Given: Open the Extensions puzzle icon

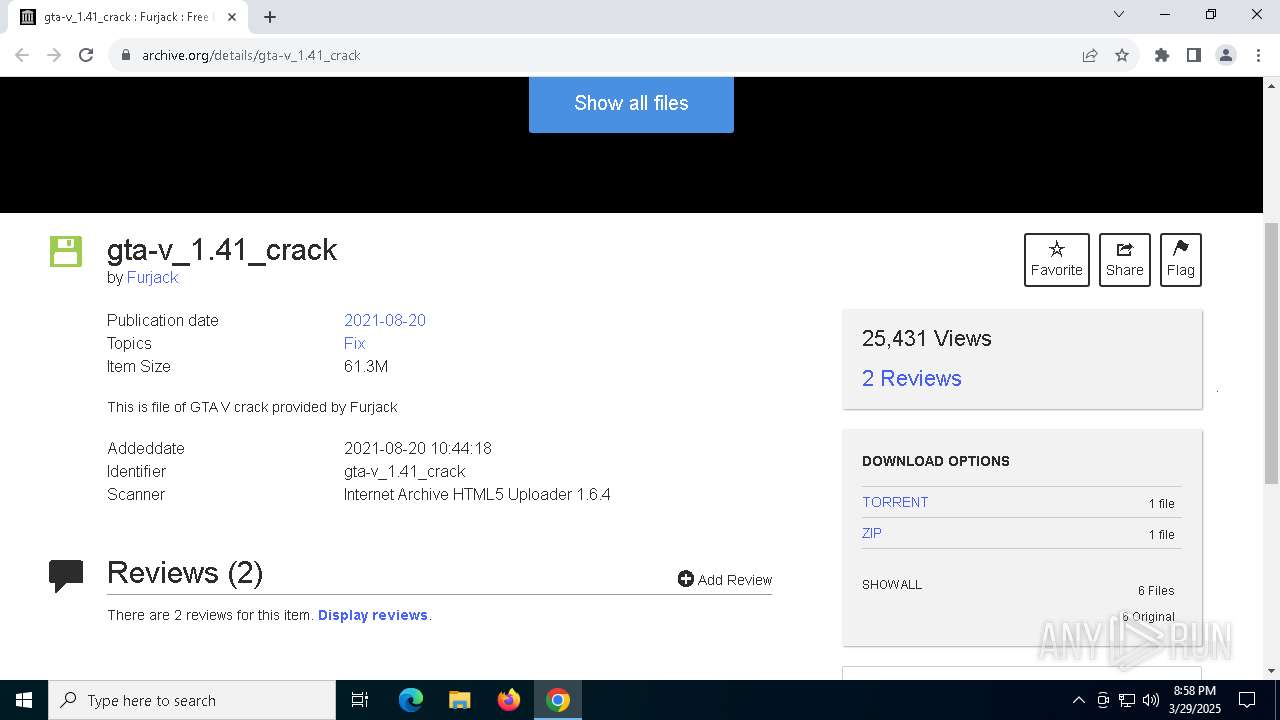Looking at the screenshot, I should 1162,55.
